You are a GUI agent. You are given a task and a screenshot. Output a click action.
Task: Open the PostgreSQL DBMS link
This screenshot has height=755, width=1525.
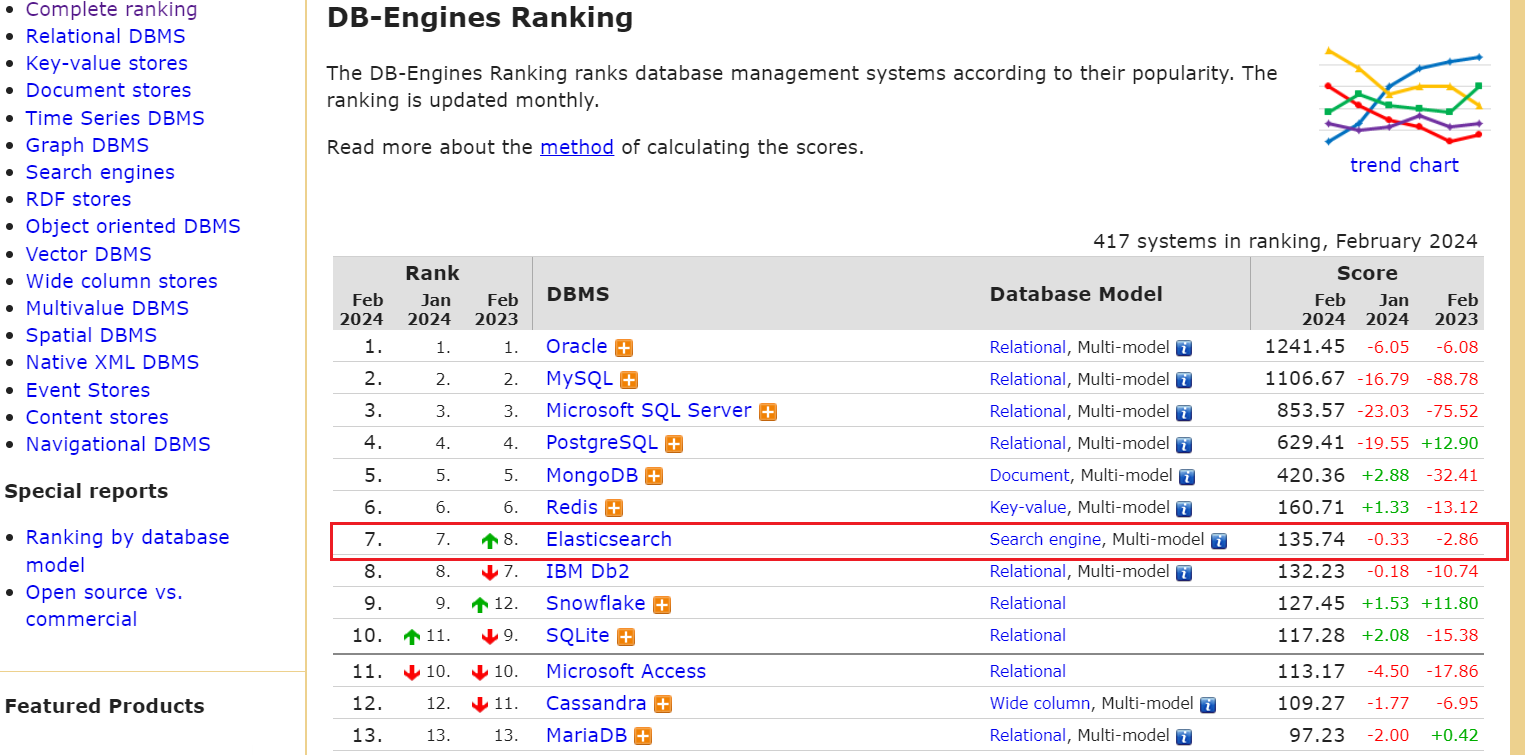click(x=602, y=443)
